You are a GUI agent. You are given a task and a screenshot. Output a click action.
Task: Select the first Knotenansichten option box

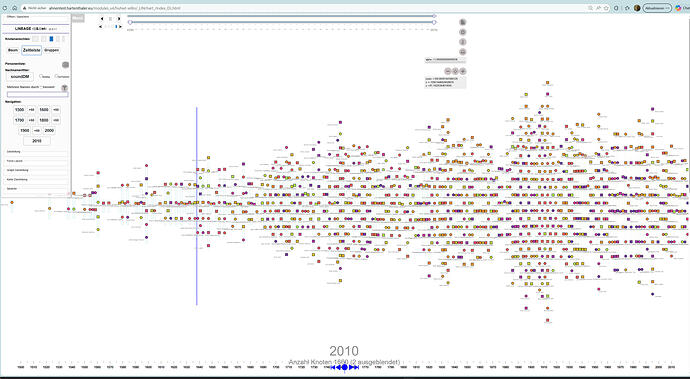pos(35,39)
